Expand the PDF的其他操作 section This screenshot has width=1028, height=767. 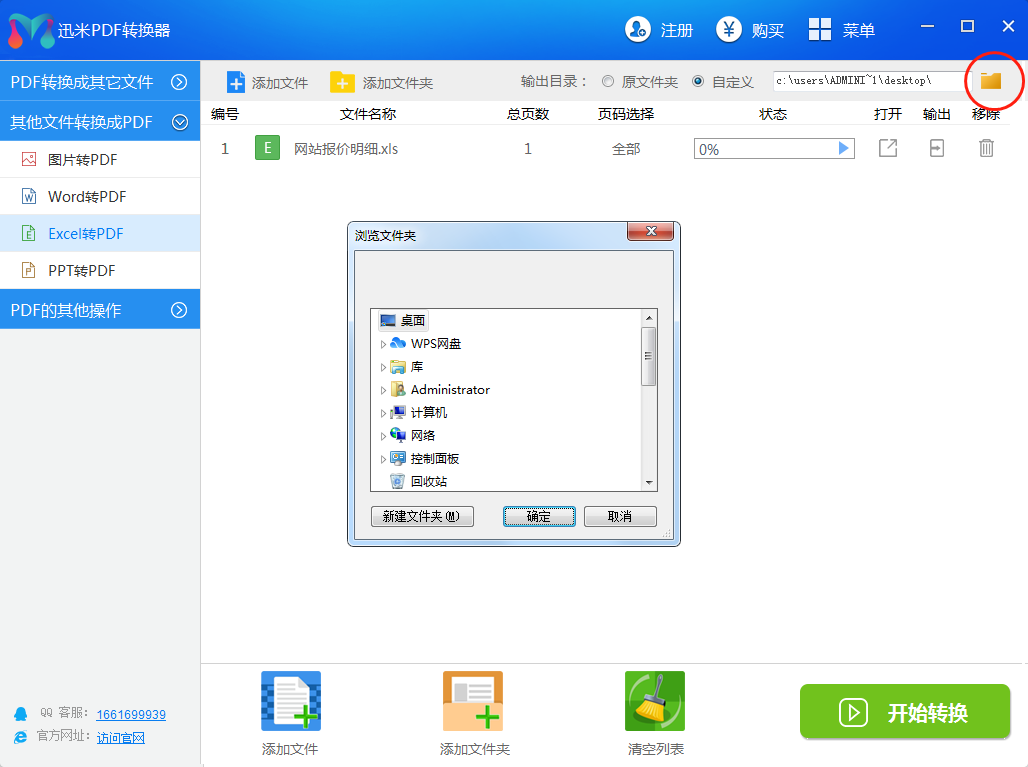click(x=180, y=310)
